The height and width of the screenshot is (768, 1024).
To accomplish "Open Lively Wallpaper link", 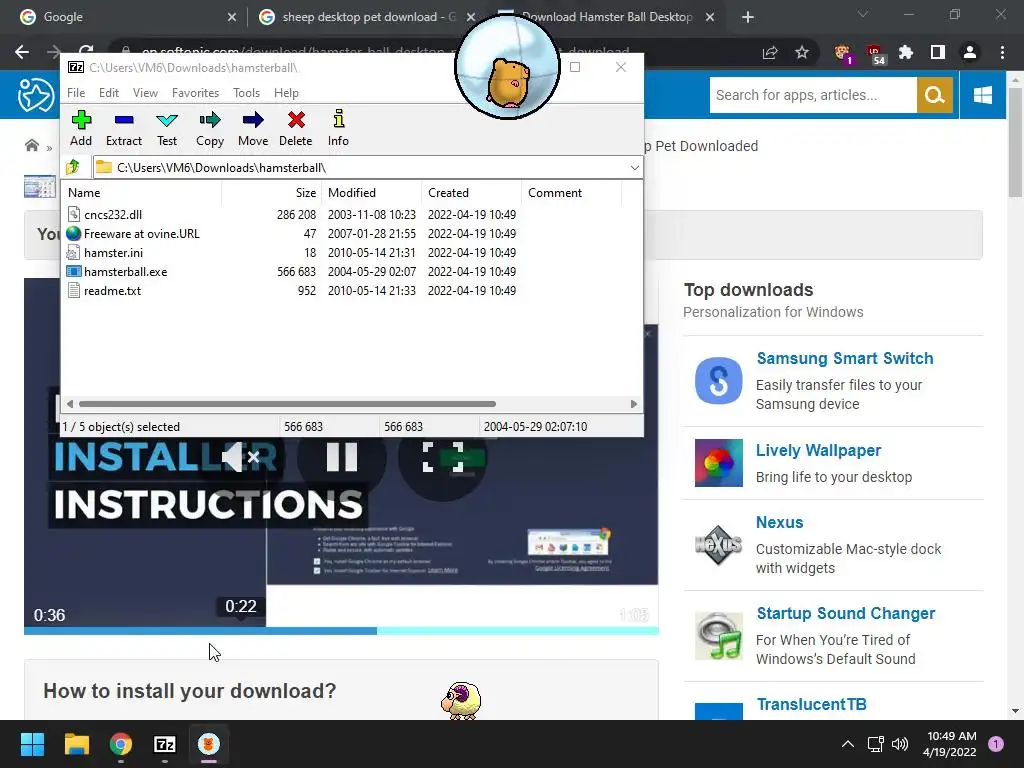I will [818, 451].
